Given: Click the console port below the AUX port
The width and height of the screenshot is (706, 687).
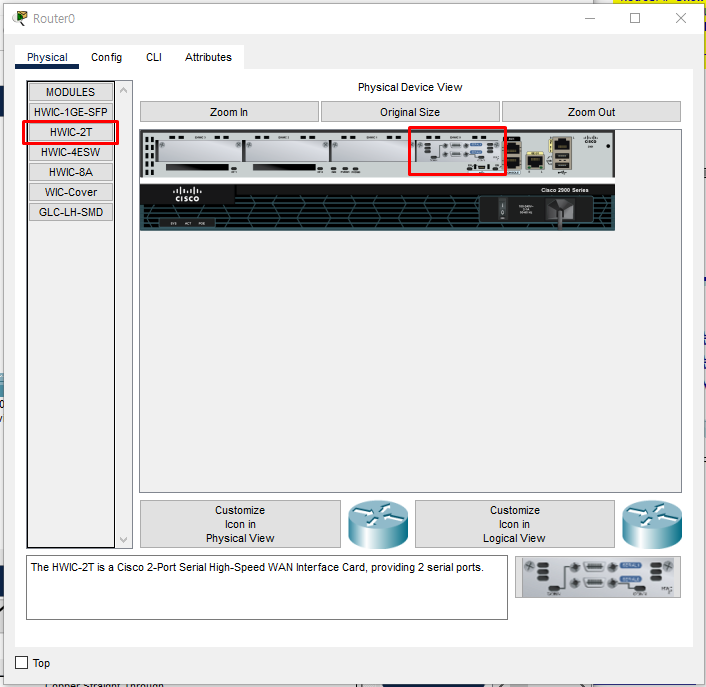Looking at the screenshot, I should click(512, 163).
